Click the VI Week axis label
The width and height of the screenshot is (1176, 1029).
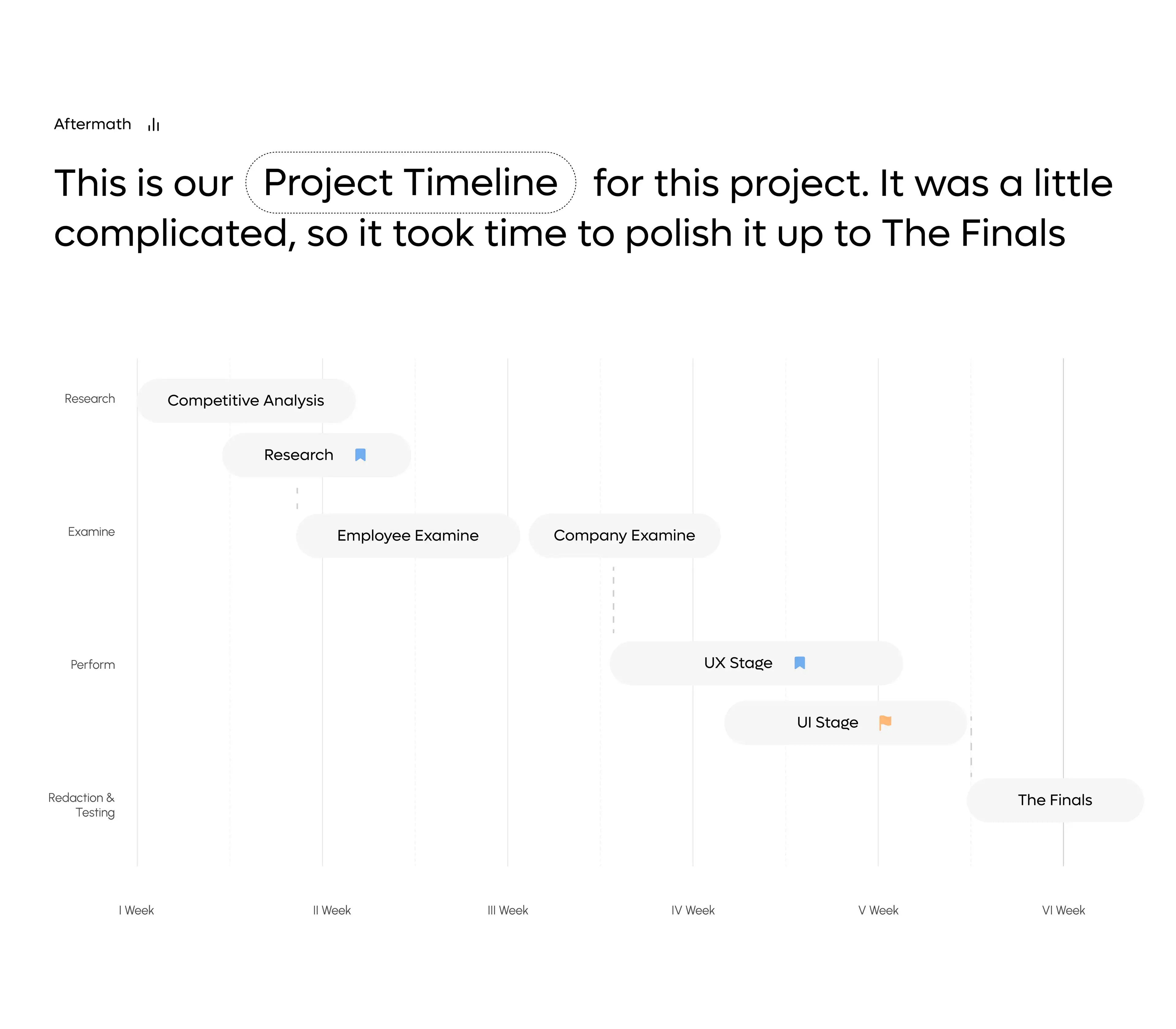[x=1063, y=910]
